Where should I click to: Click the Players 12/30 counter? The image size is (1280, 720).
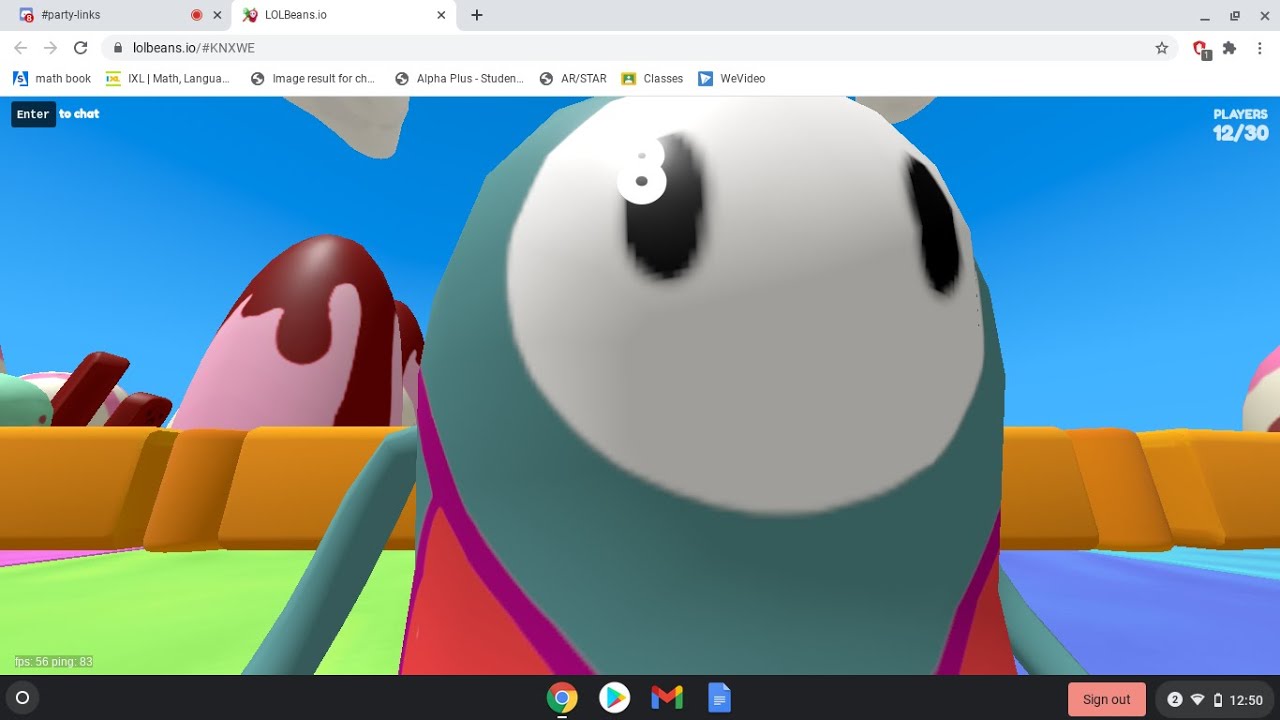pyautogui.click(x=1240, y=125)
